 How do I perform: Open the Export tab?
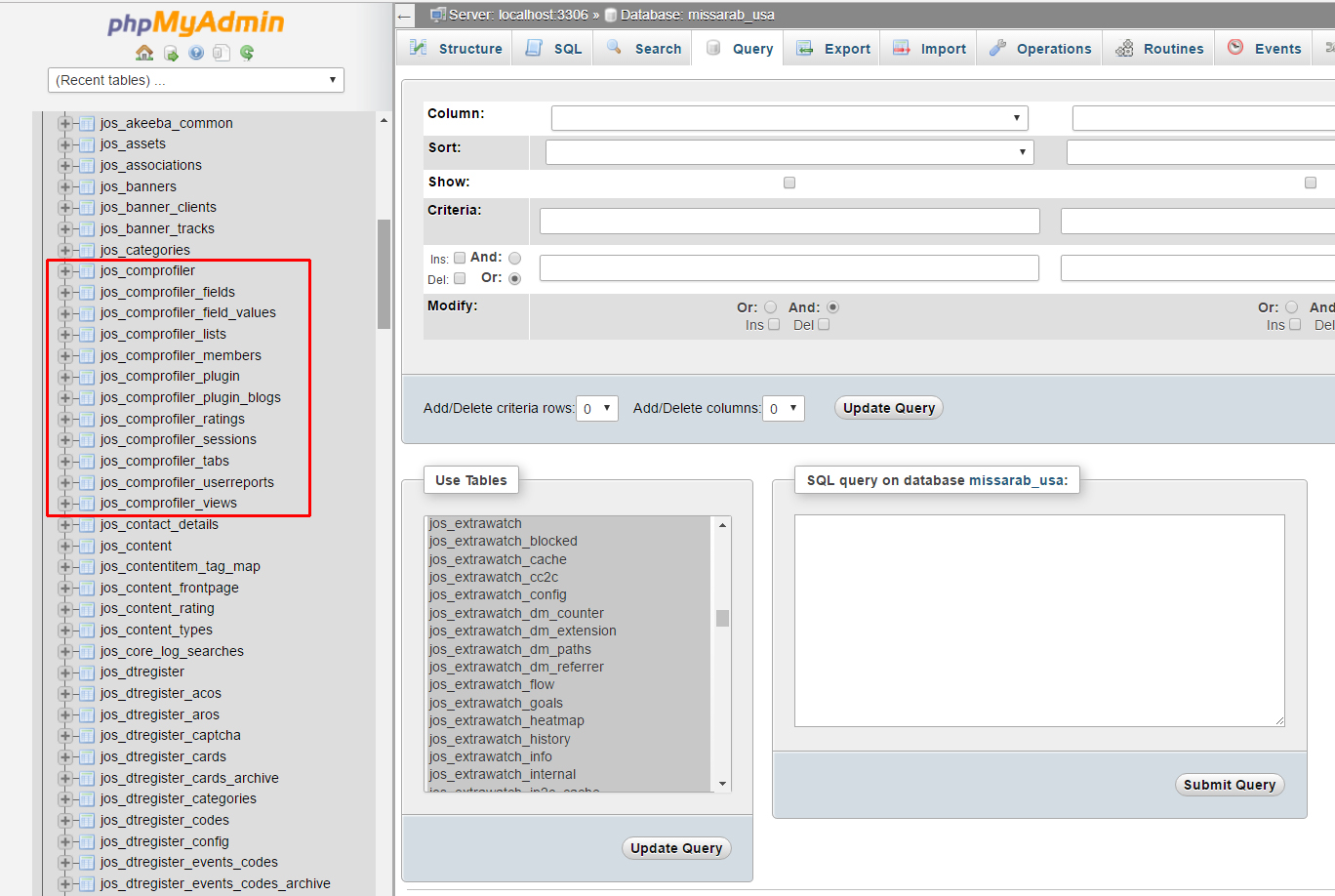833,49
